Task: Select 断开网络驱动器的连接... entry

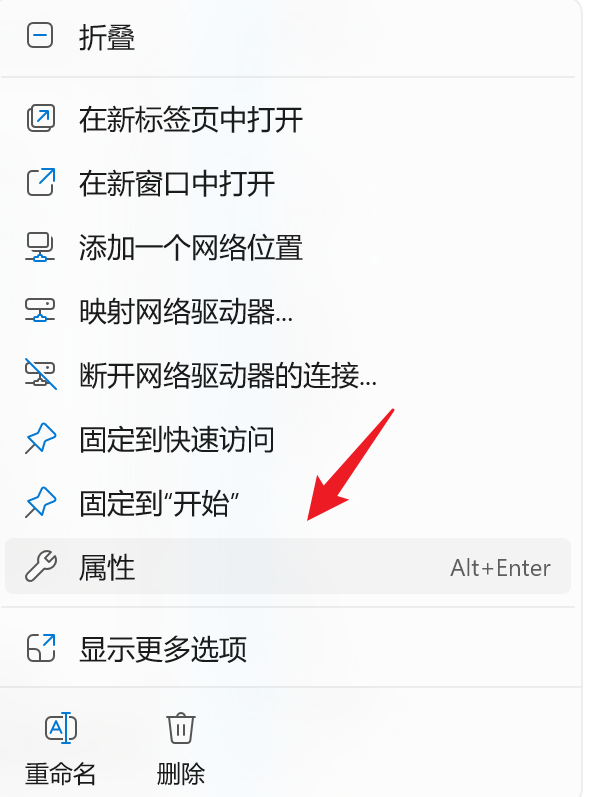Action: tap(228, 376)
